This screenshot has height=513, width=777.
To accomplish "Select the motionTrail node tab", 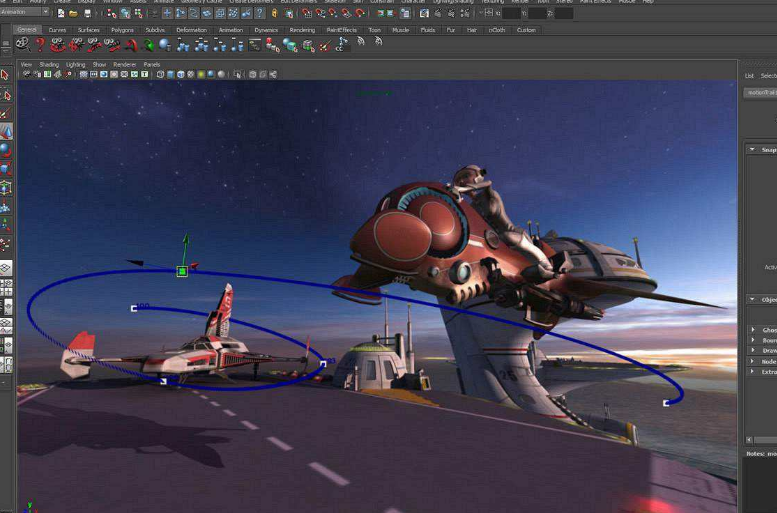I will 760,93.
